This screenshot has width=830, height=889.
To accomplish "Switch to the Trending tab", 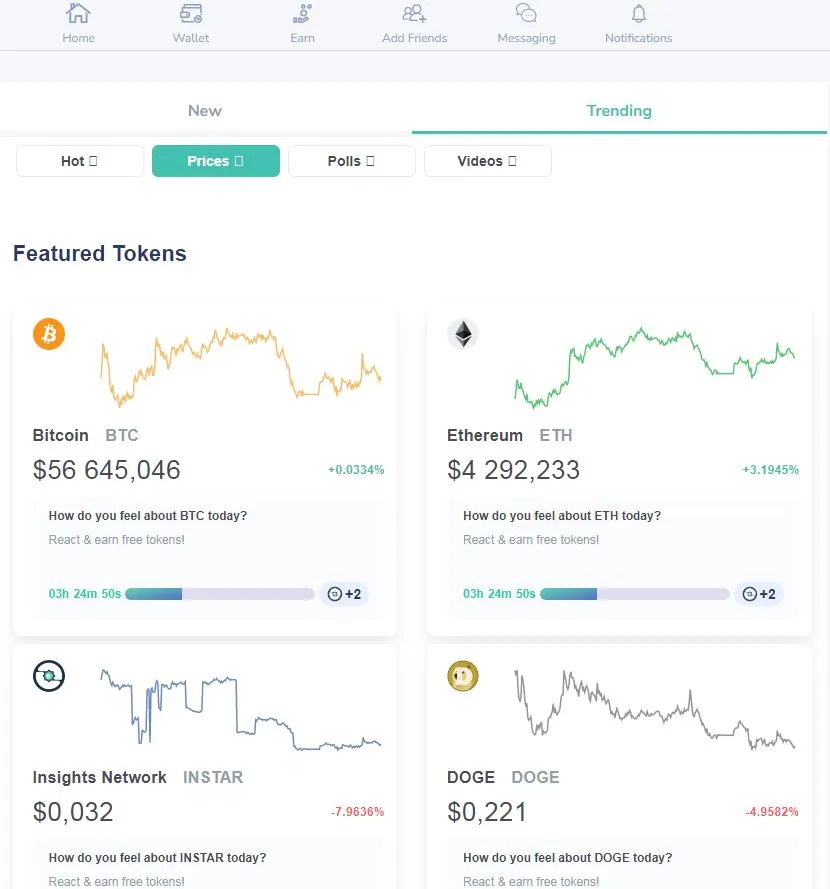I will click(619, 111).
